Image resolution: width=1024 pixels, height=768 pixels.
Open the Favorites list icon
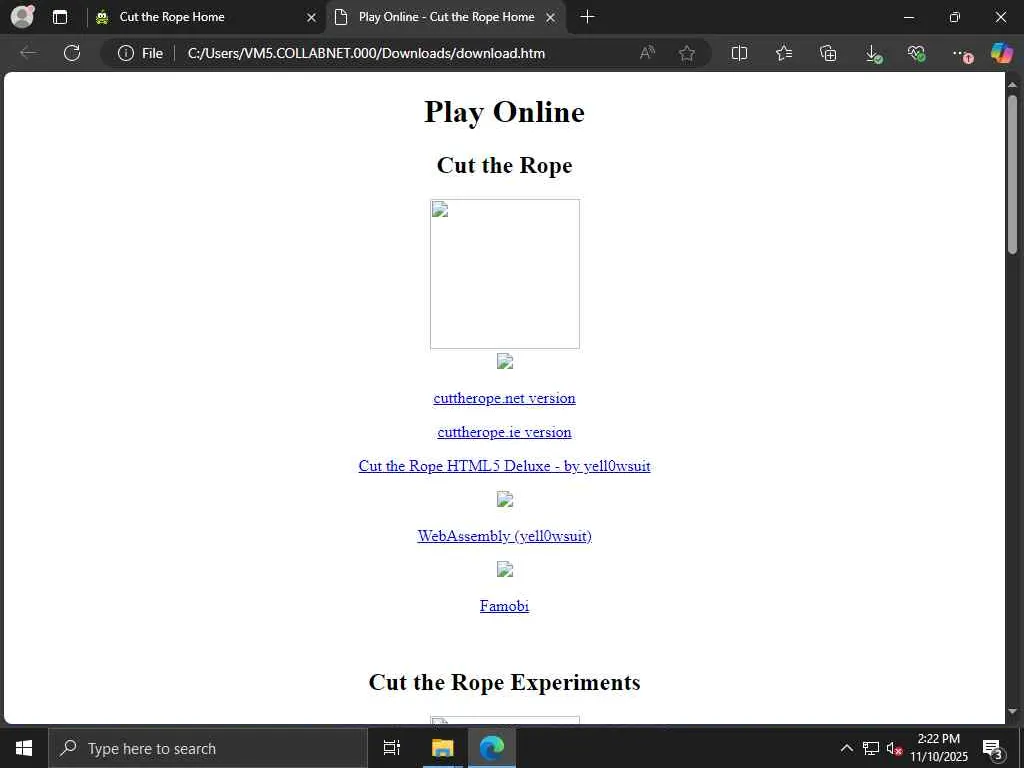pyautogui.click(x=784, y=53)
